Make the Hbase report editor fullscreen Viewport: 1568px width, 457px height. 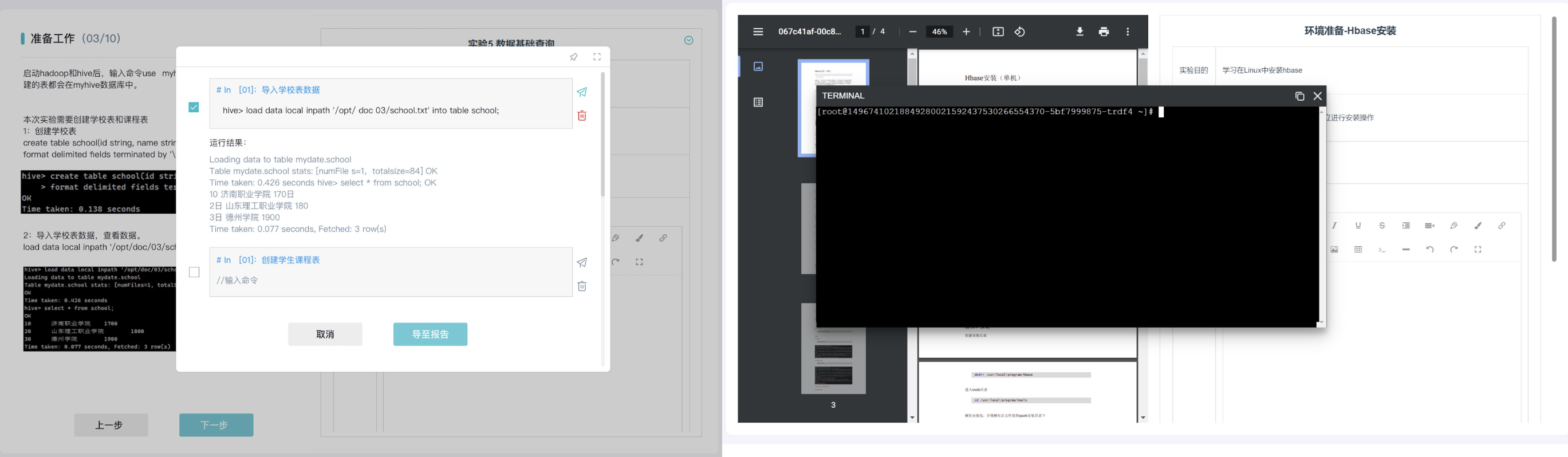[1478, 250]
